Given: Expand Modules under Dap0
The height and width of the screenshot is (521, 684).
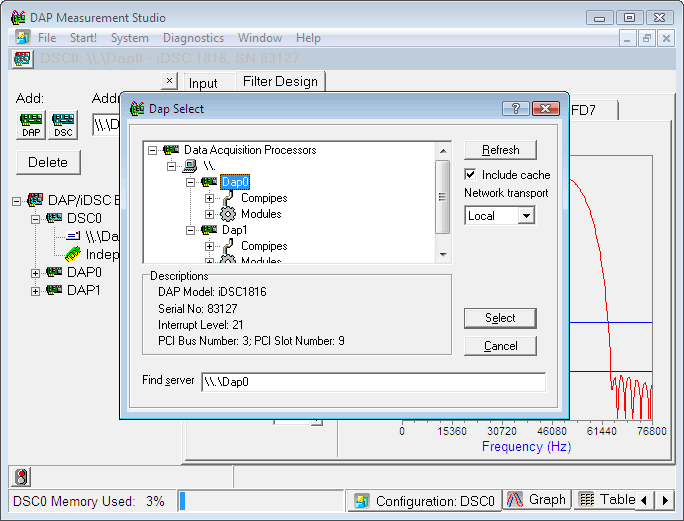Looking at the screenshot, I should [209, 214].
